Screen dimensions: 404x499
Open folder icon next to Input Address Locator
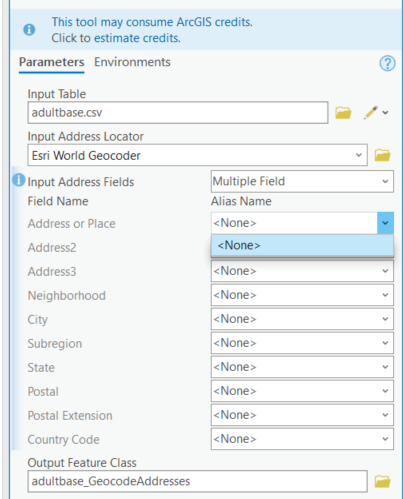pos(382,155)
